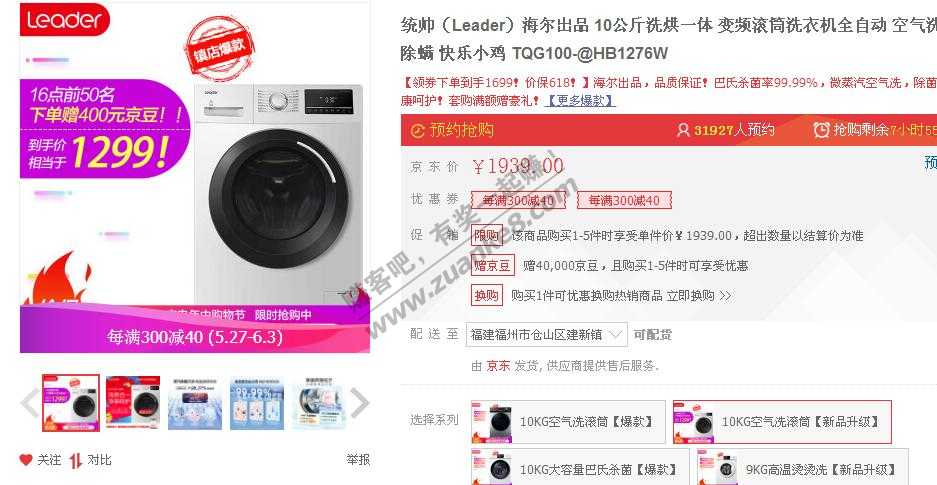Click the person icon beside 31927人预约

point(683,130)
